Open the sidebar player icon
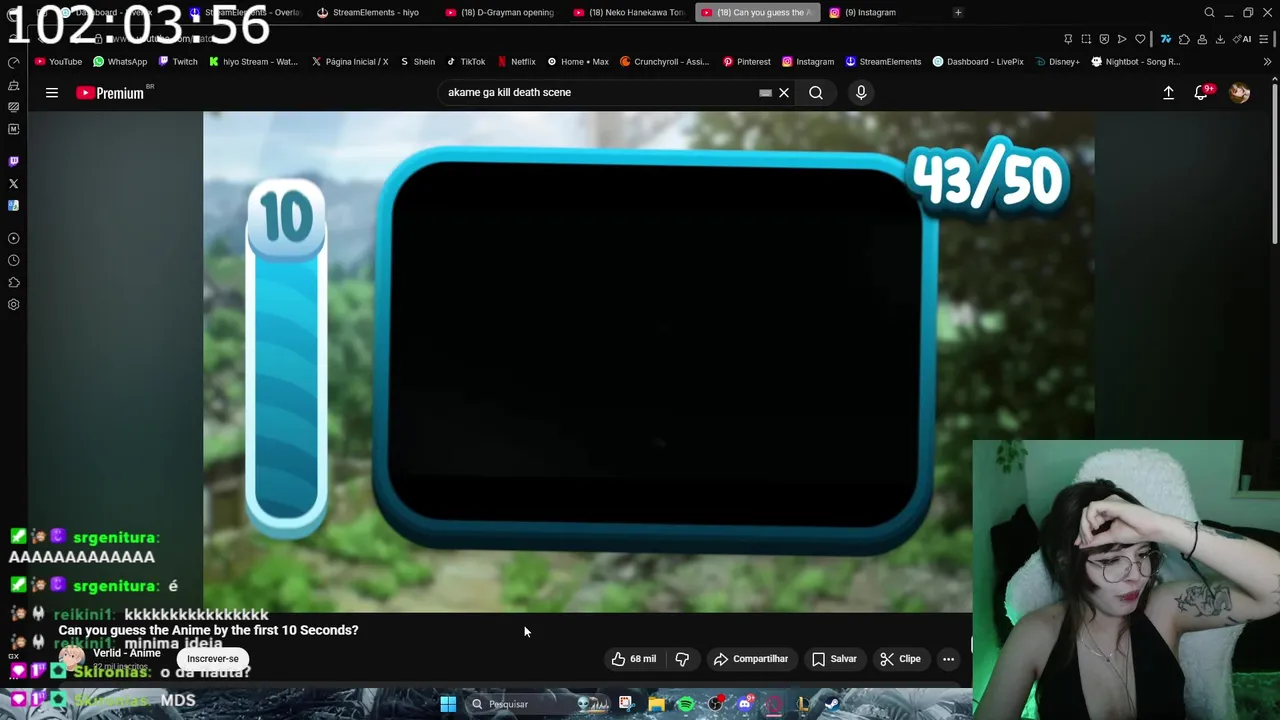 pyautogui.click(x=13, y=238)
